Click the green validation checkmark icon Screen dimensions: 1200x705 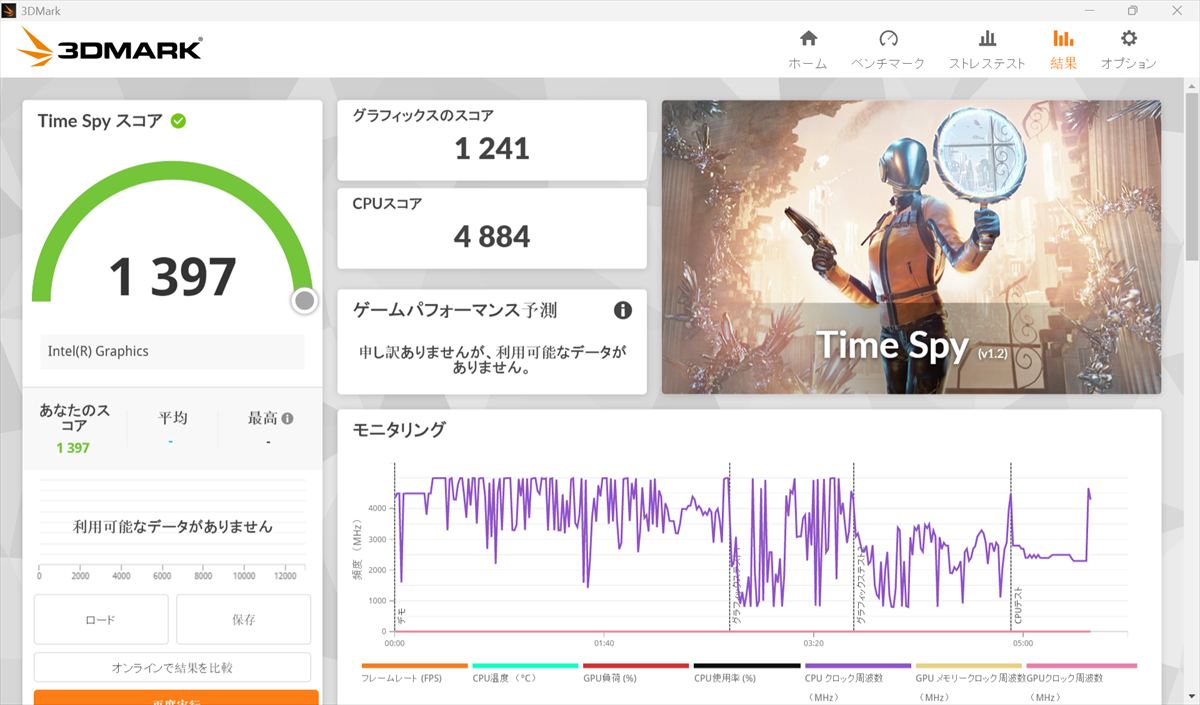pyautogui.click(x=178, y=121)
